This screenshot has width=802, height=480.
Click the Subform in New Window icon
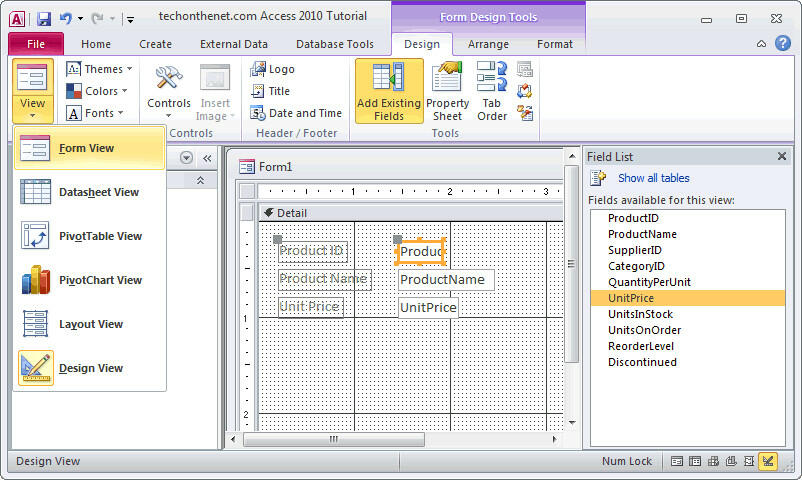point(525,69)
